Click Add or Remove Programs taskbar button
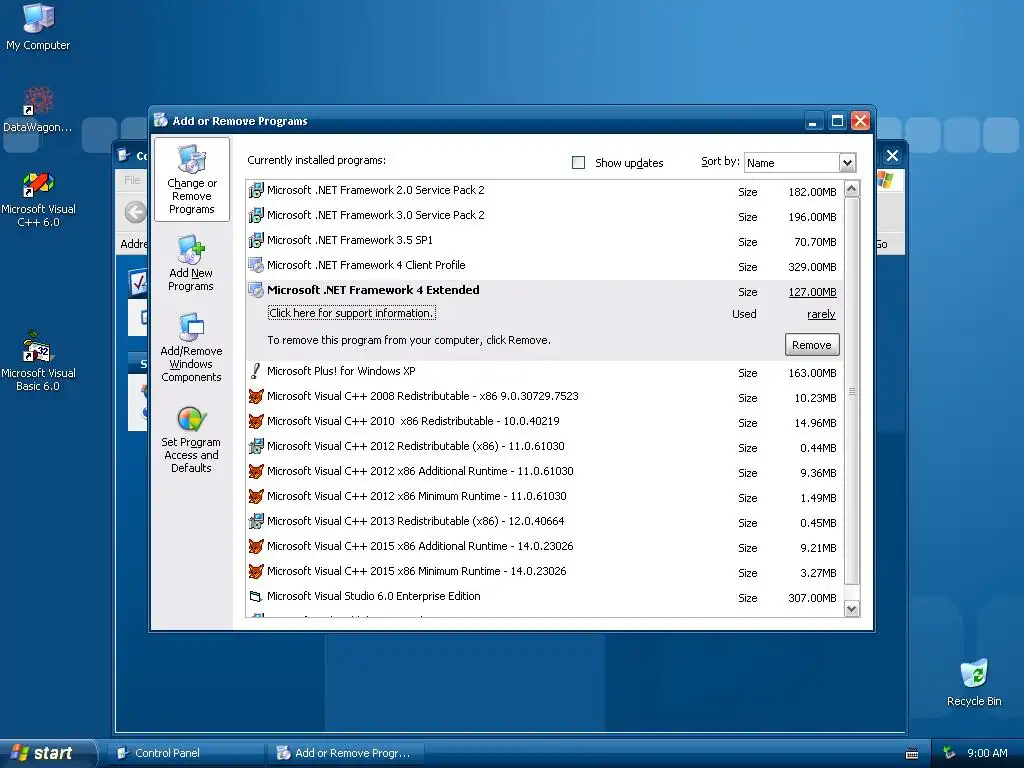 coord(346,753)
